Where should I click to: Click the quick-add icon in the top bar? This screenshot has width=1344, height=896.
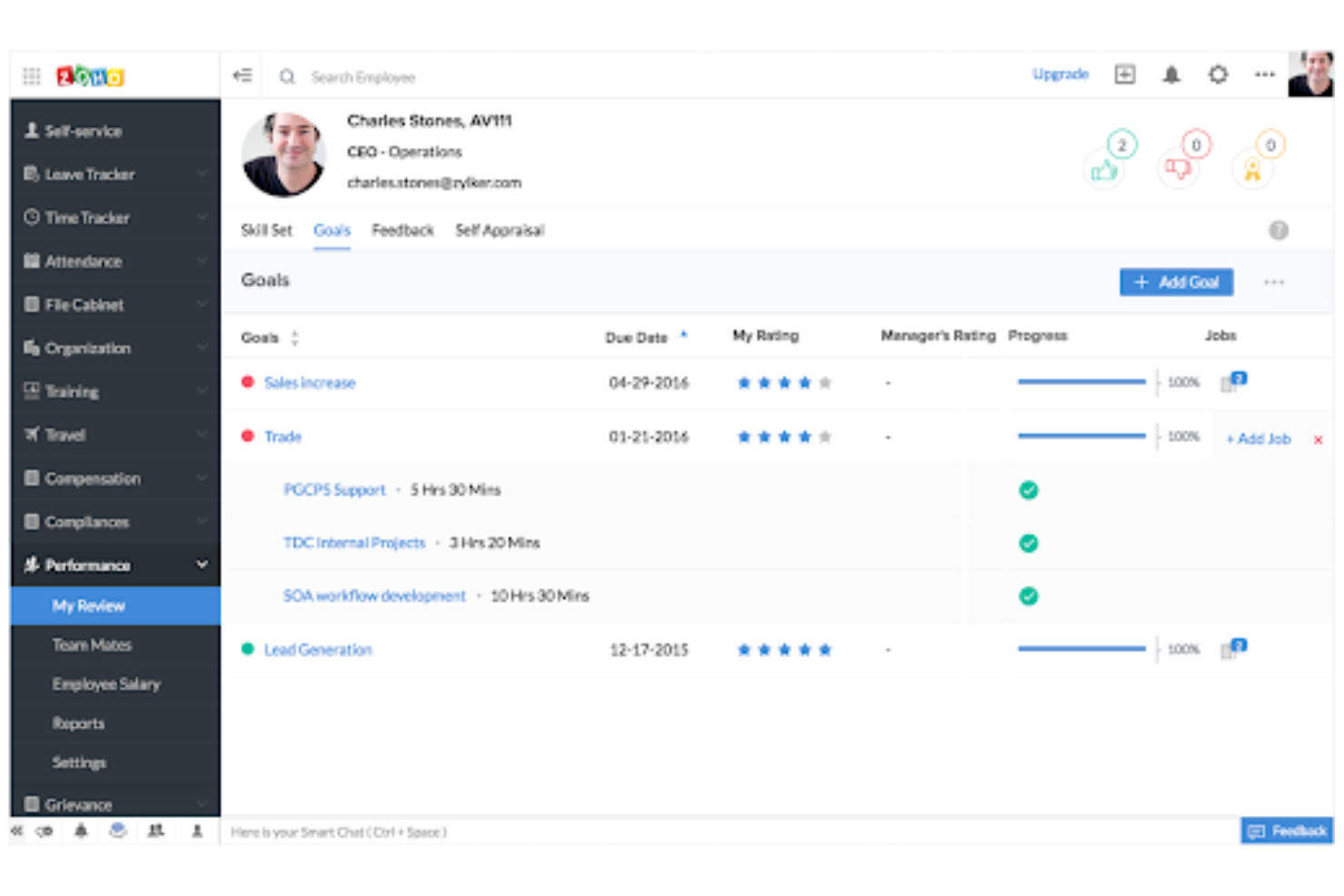click(1125, 74)
